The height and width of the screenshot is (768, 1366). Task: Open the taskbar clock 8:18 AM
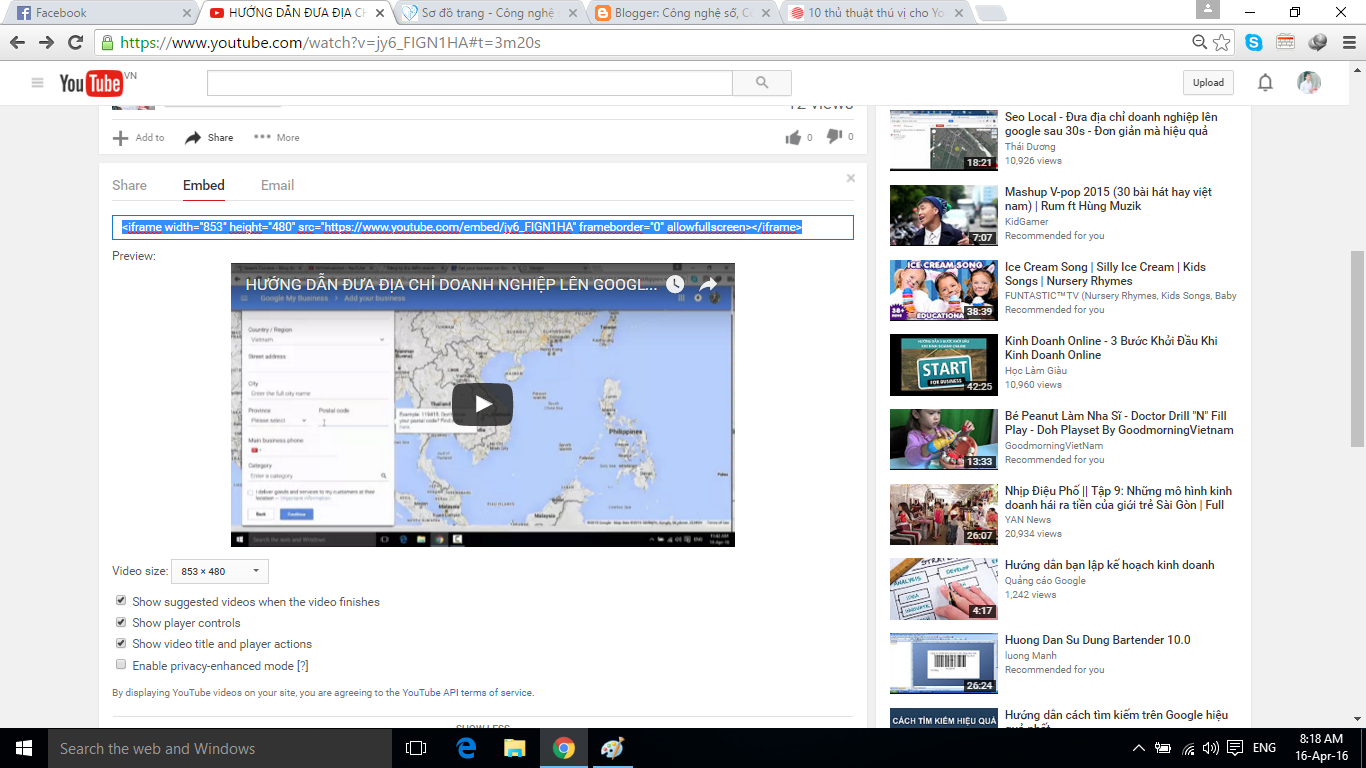point(1320,748)
